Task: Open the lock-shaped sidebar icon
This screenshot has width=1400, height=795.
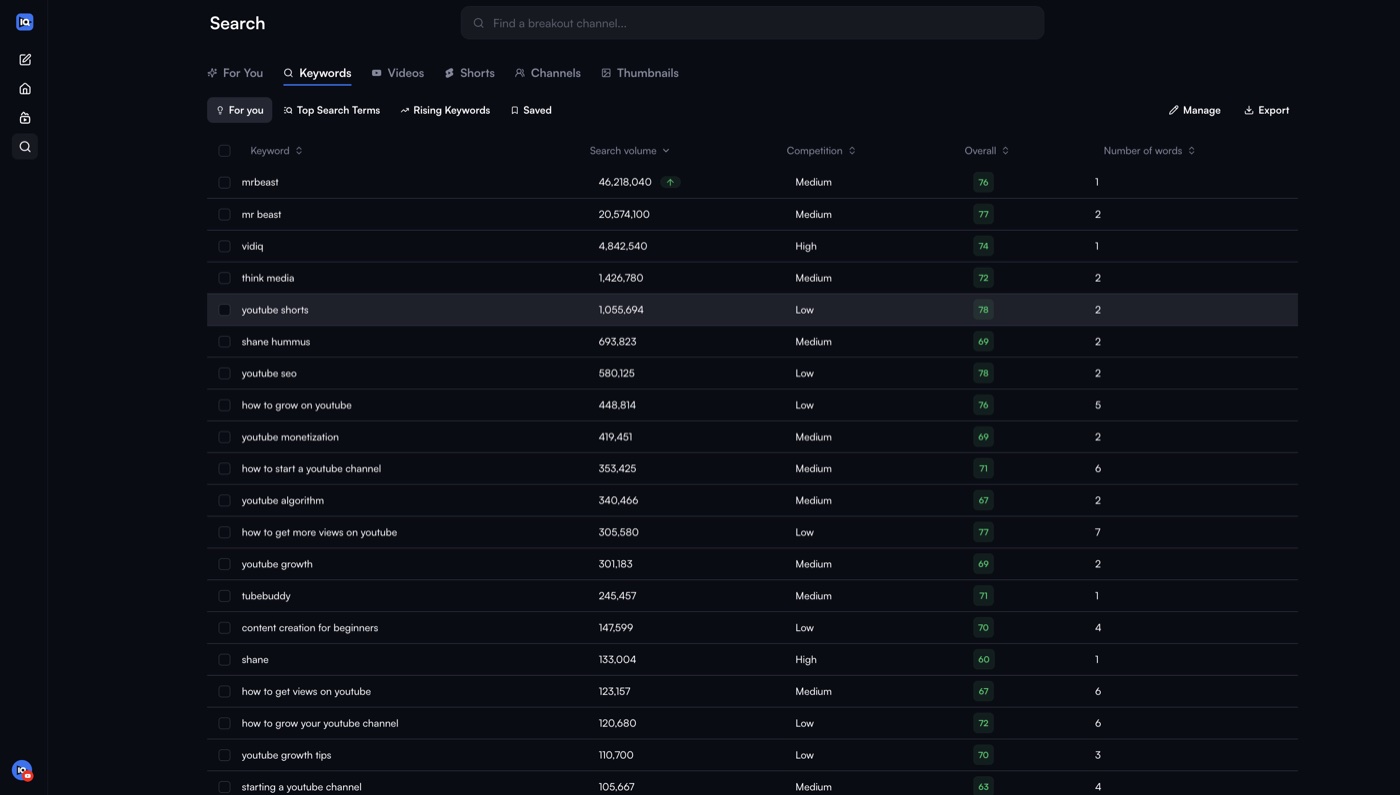Action: click(25, 118)
